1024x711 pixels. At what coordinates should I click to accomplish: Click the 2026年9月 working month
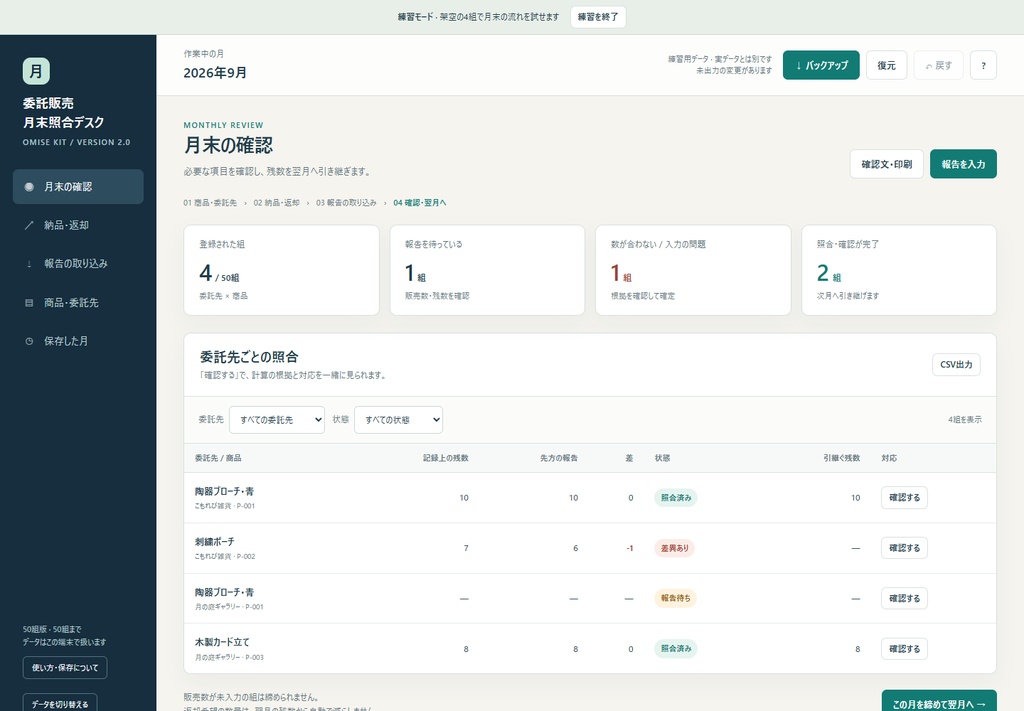(215, 72)
